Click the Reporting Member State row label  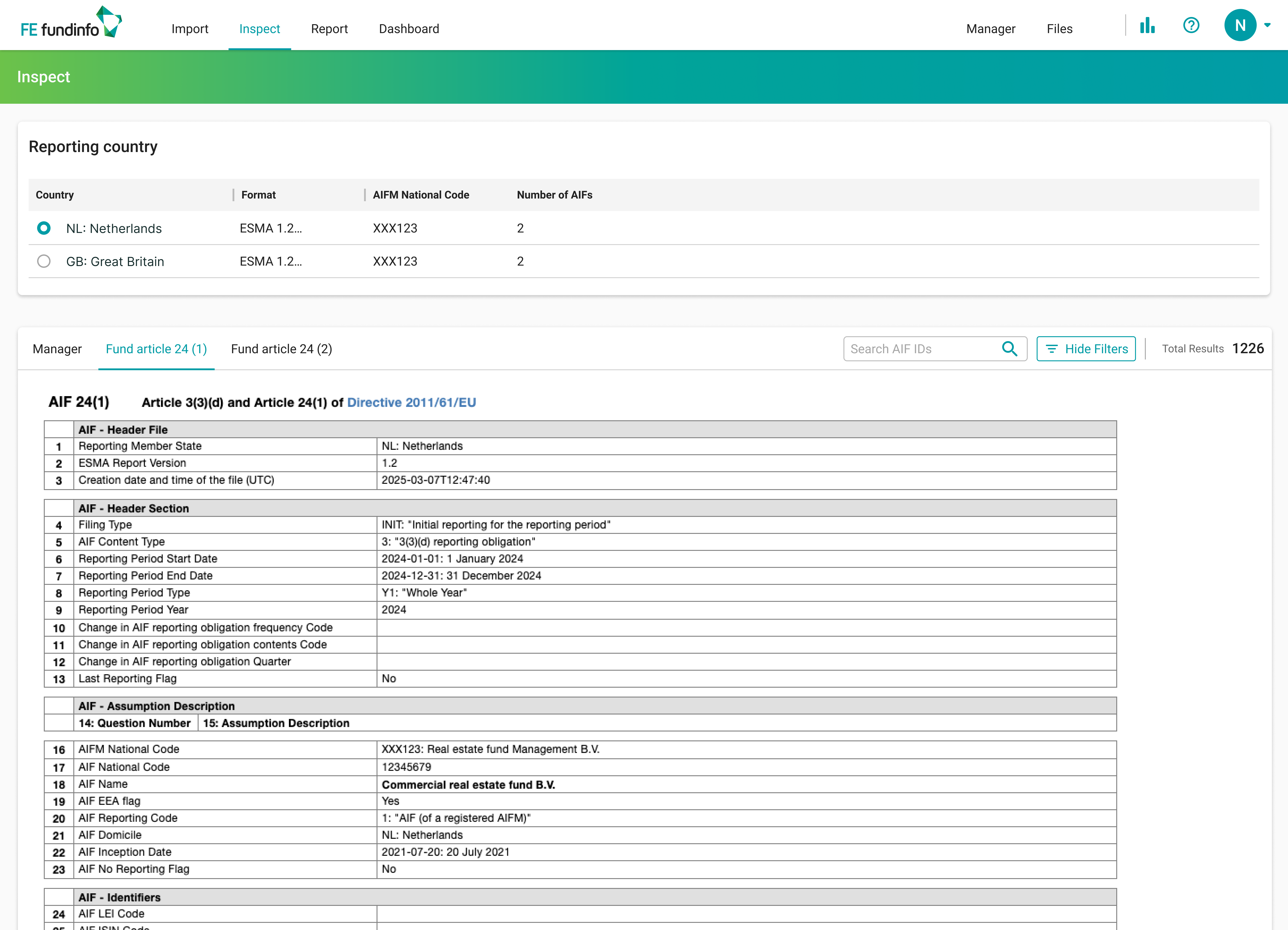(140, 446)
